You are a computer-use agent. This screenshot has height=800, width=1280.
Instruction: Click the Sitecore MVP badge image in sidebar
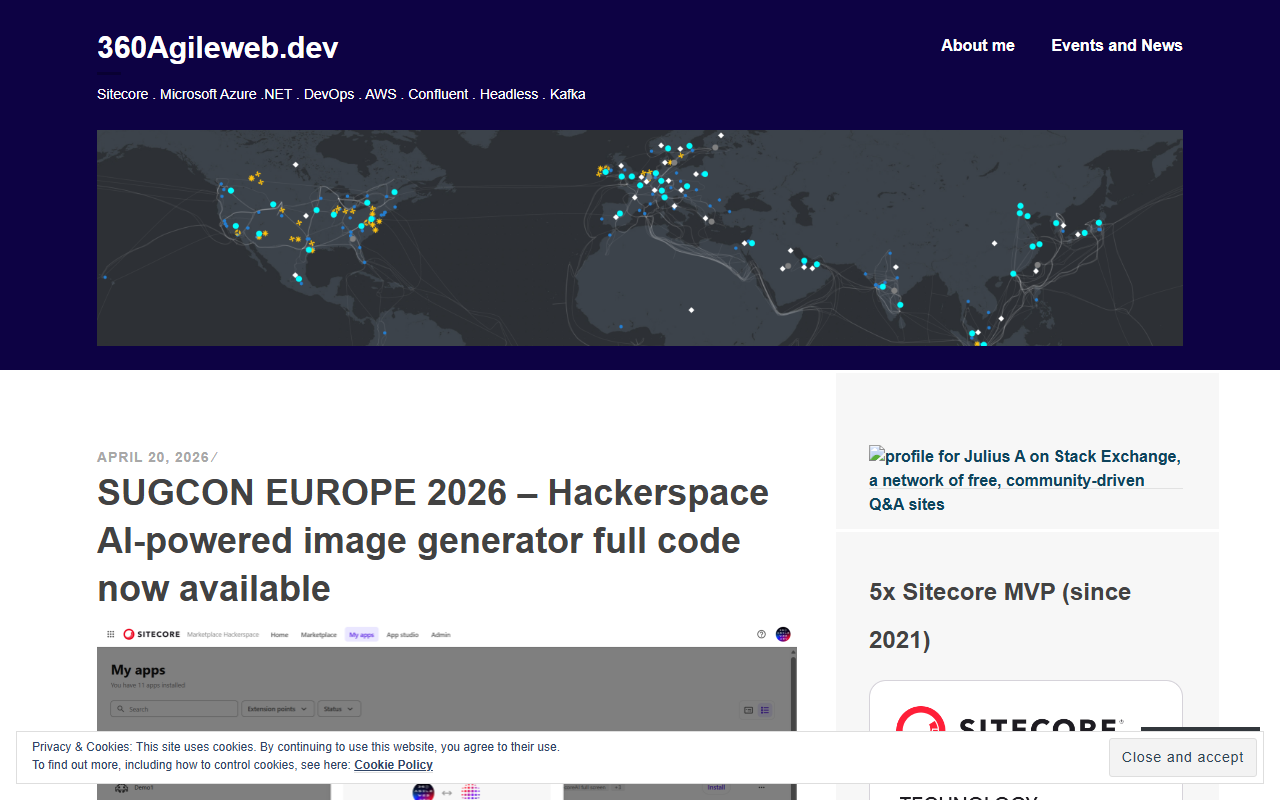pyautogui.click(x=1026, y=707)
